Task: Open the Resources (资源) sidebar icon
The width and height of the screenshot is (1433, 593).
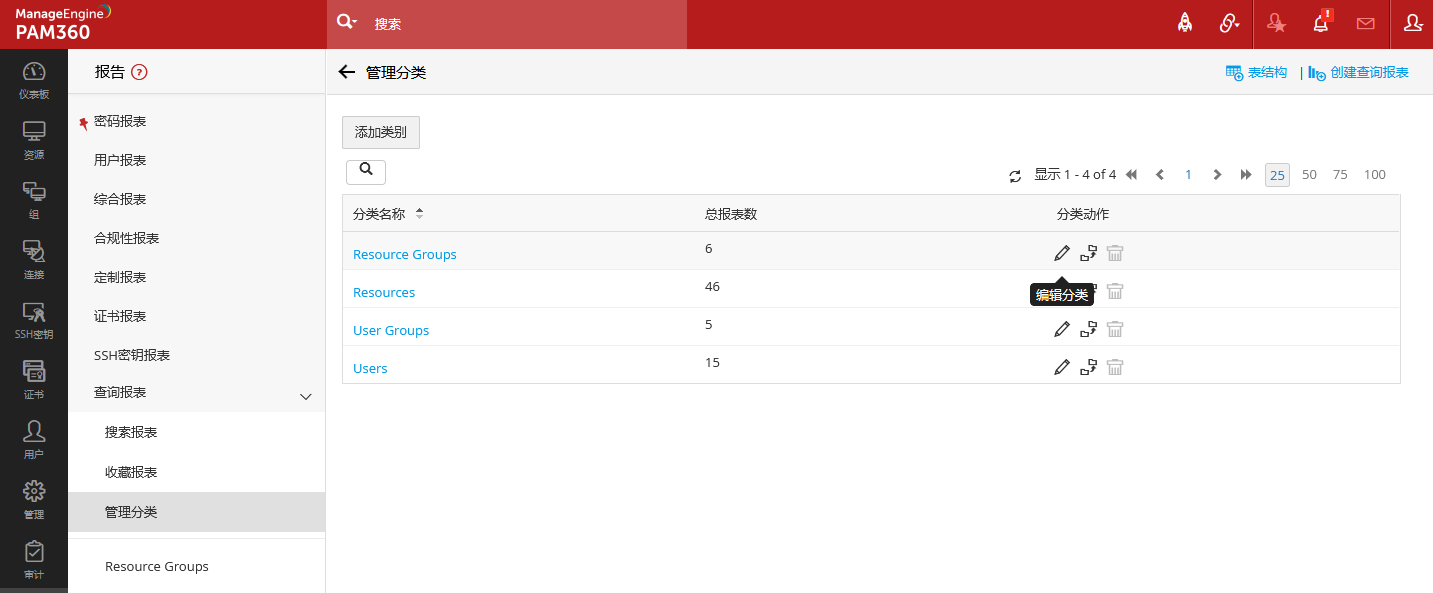Action: coord(34,140)
